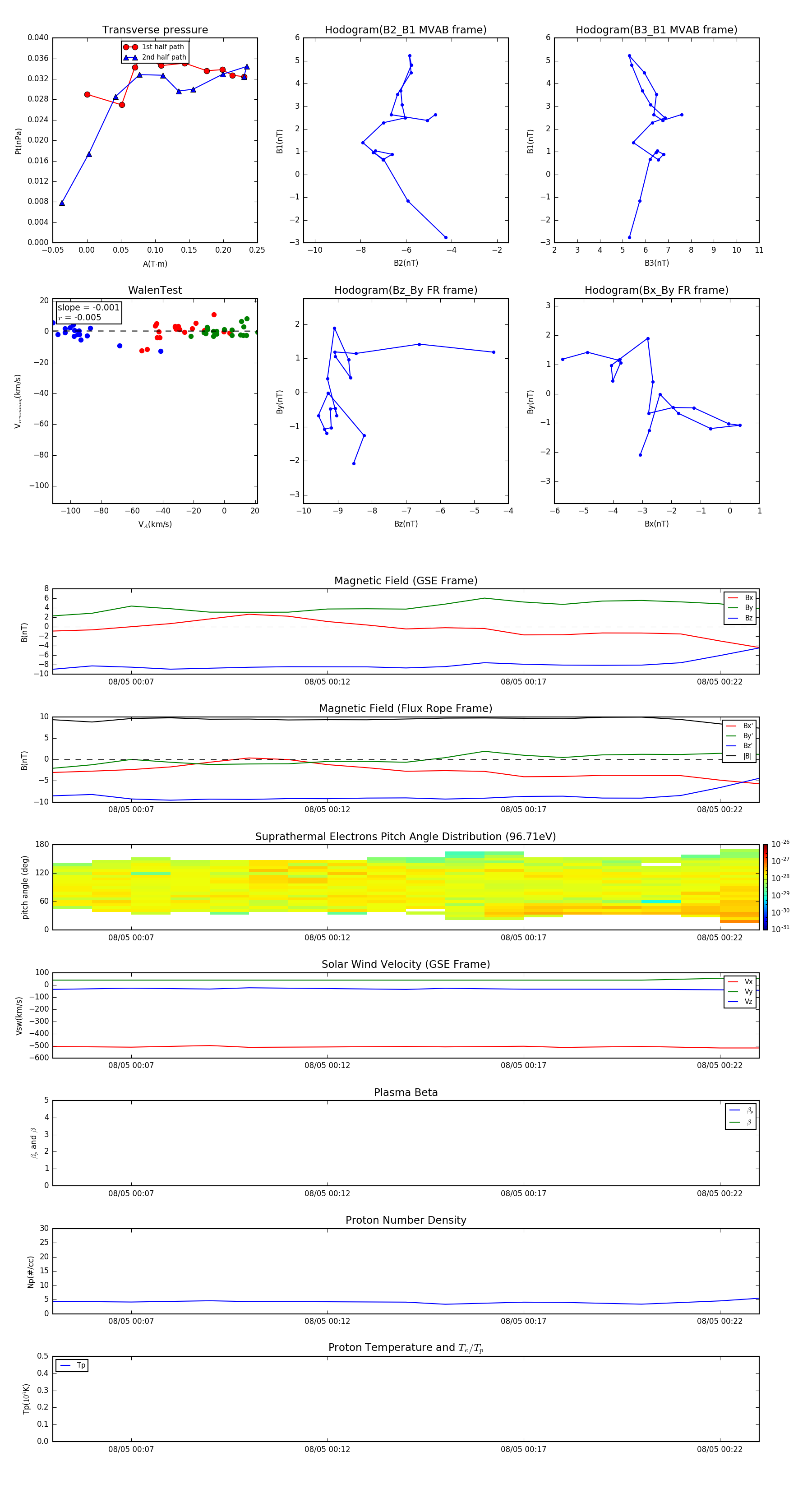812x1489 pixels.
Task: Click the 'Bx(nT)' axis label under hodogram
Action: [x=656, y=524]
